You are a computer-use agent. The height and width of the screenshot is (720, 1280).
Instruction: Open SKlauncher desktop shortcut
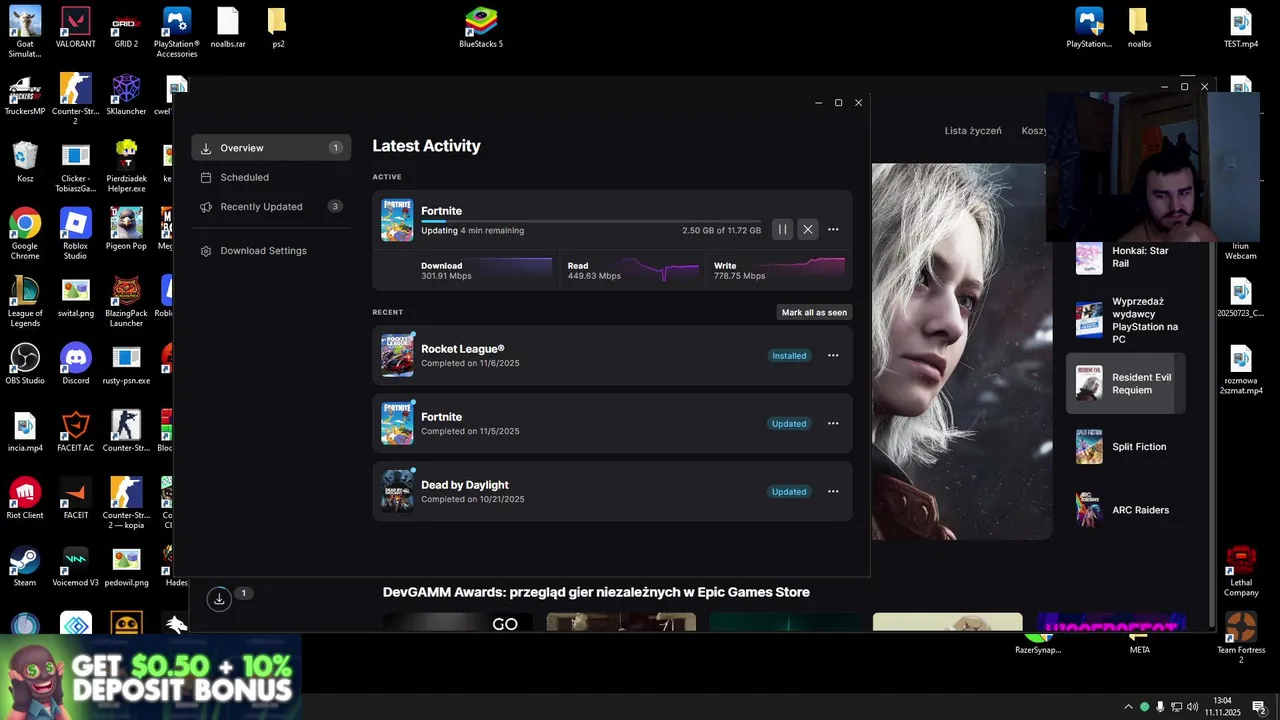126,95
